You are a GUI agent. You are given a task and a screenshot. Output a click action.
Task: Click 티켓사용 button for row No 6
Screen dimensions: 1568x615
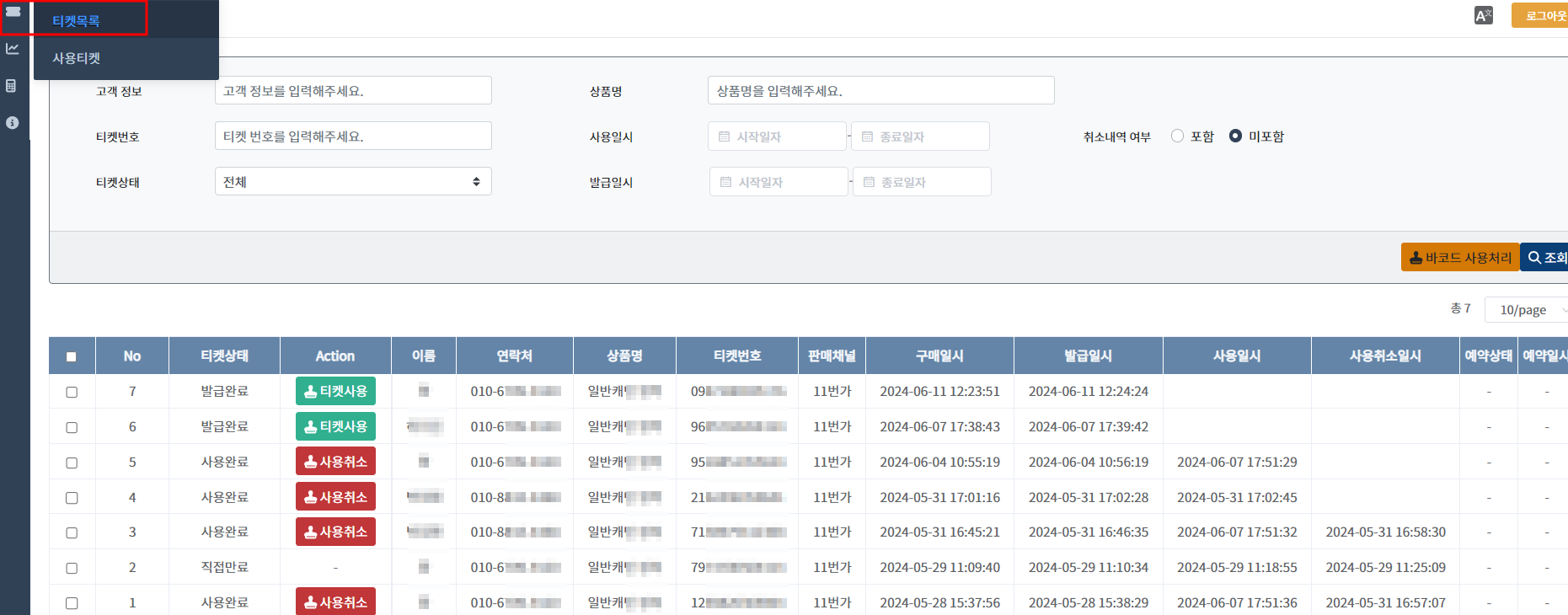click(x=335, y=426)
